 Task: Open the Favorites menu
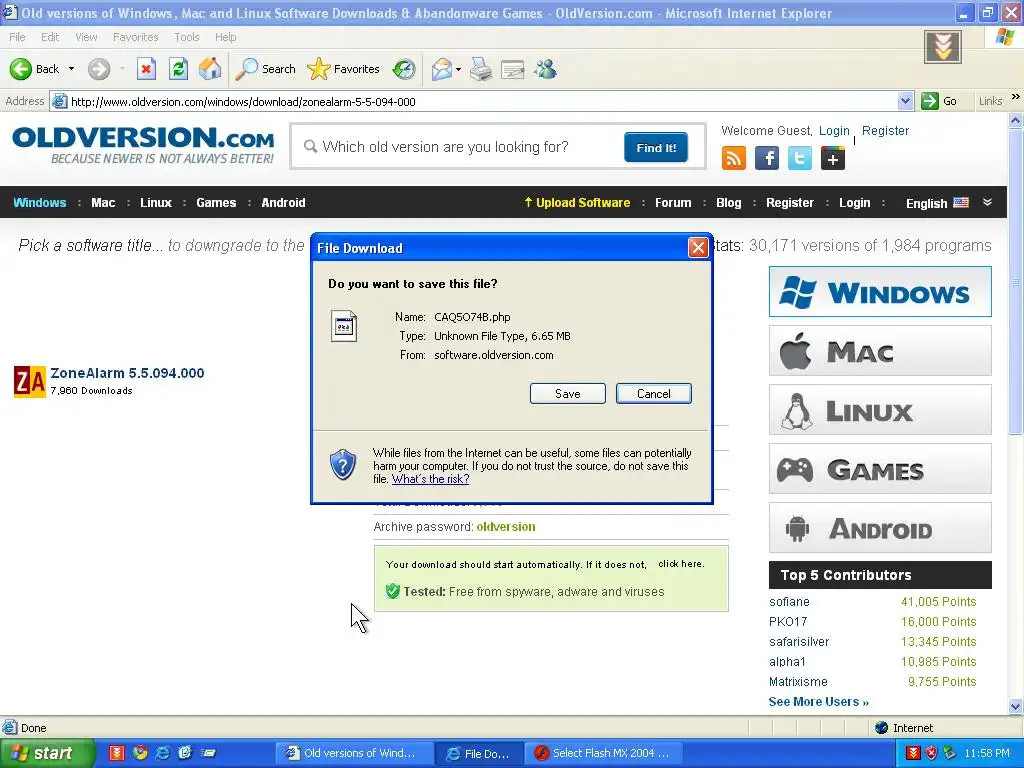pyautogui.click(x=136, y=37)
